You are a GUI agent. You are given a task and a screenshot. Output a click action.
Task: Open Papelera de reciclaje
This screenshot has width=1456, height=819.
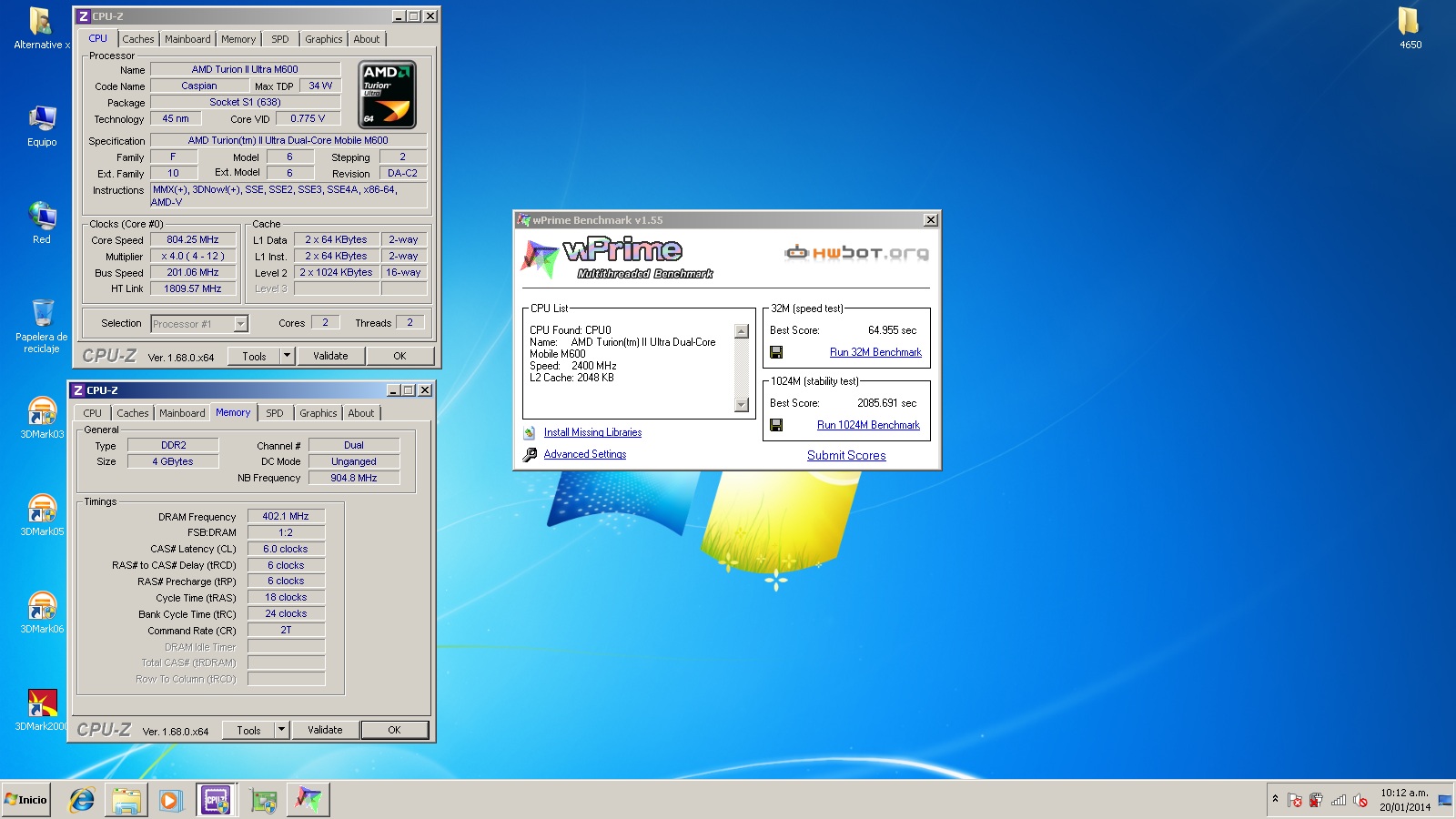[x=42, y=326]
